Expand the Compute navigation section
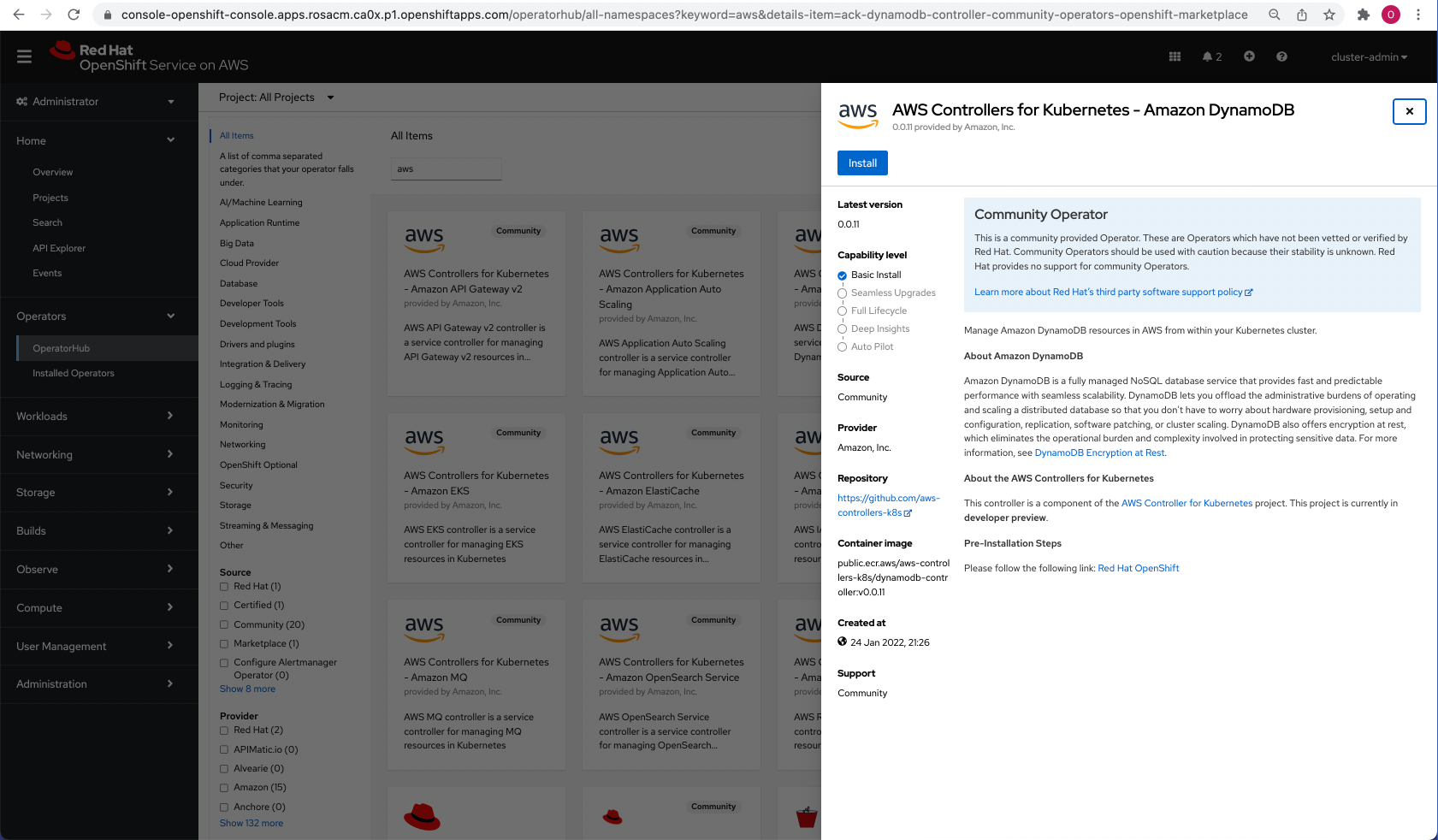This screenshot has height=840, width=1438. pos(98,608)
